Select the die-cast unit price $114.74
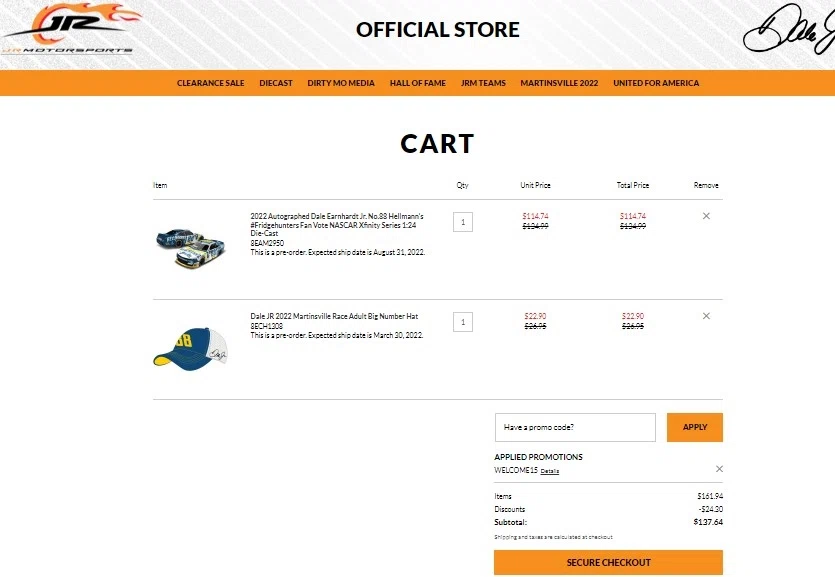This screenshot has width=835, height=577. click(x=535, y=216)
